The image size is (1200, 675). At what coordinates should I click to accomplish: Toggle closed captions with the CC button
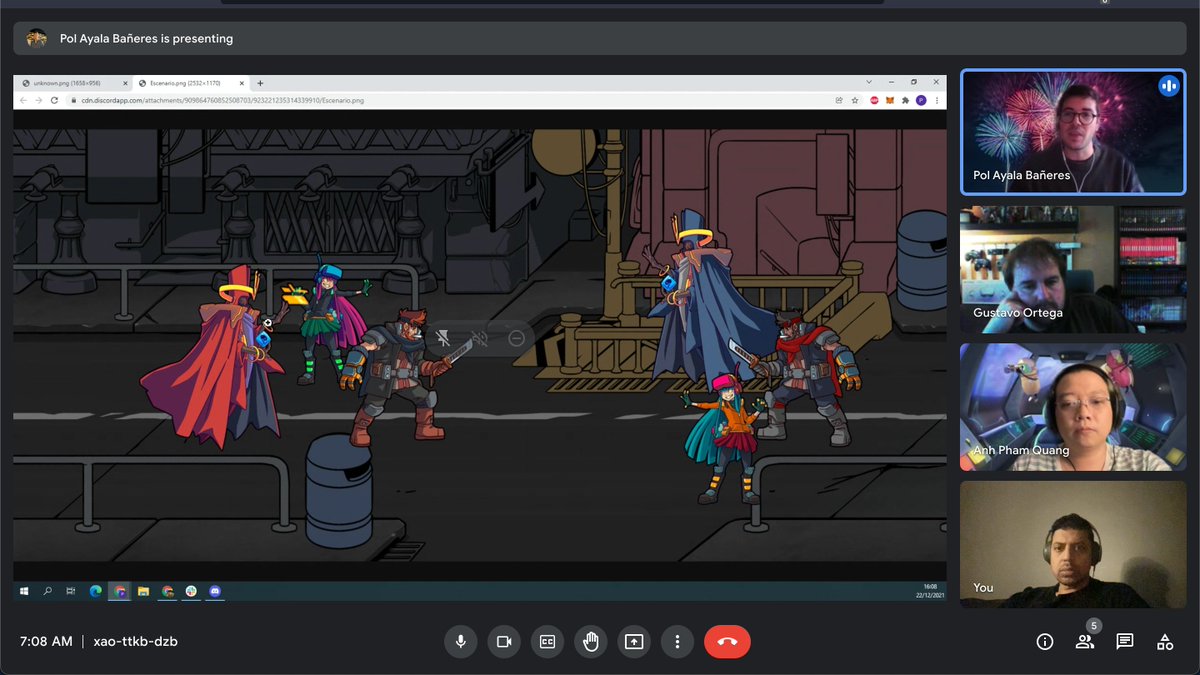pyautogui.click(x=547, y=642)
